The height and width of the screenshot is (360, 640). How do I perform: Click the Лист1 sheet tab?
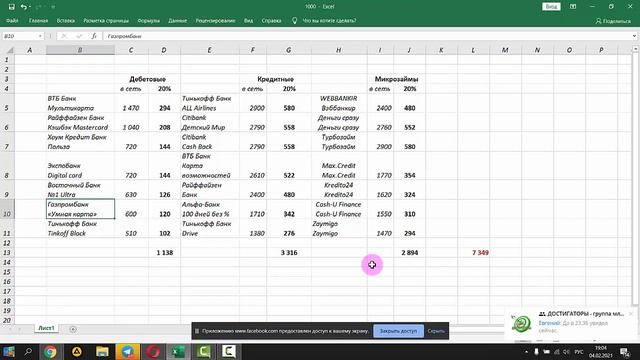coord(46,328)
